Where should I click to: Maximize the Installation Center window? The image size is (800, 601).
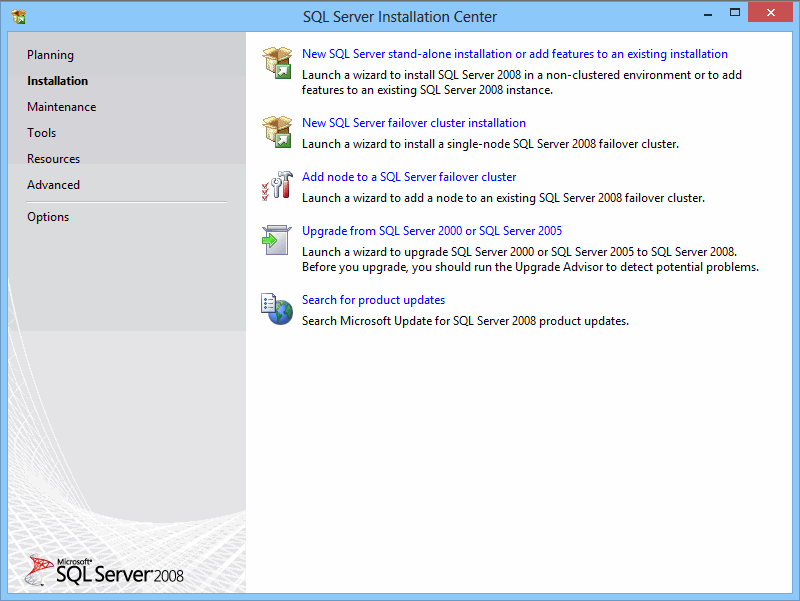click(735, 13)
